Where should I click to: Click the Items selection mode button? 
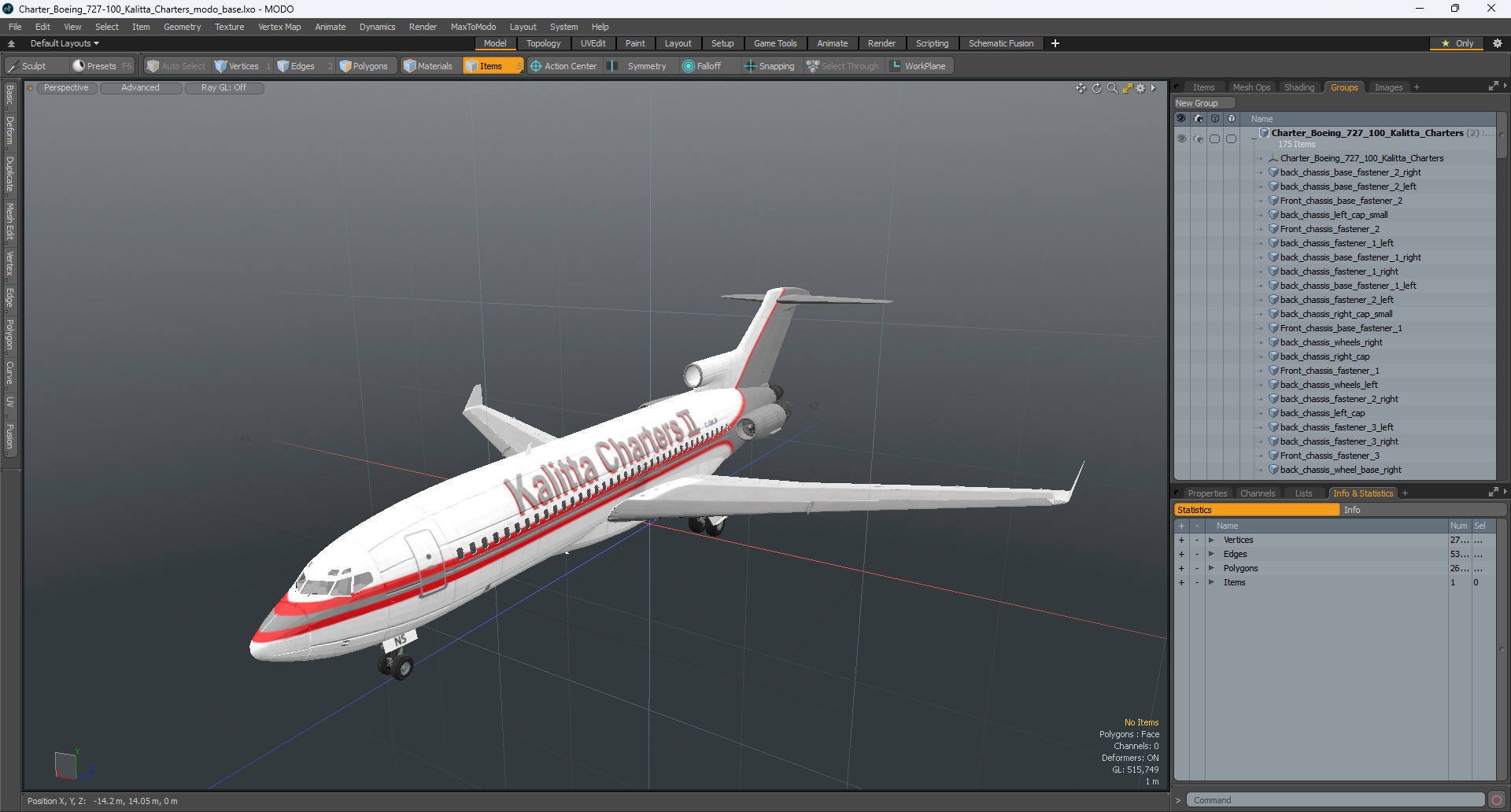(x=492, y=66)
